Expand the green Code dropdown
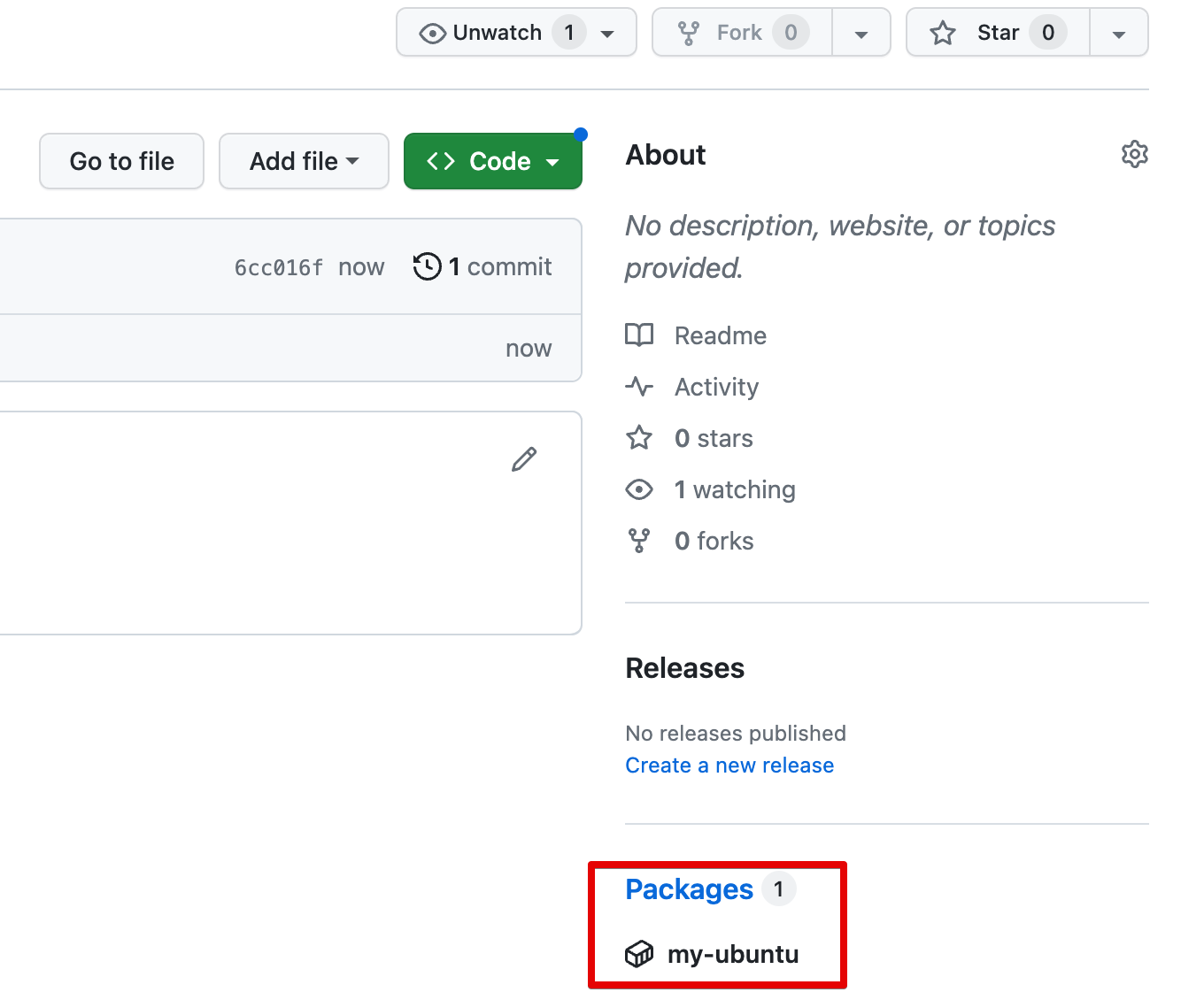Screen dimensions: 1204x1000 pos(492,161)
